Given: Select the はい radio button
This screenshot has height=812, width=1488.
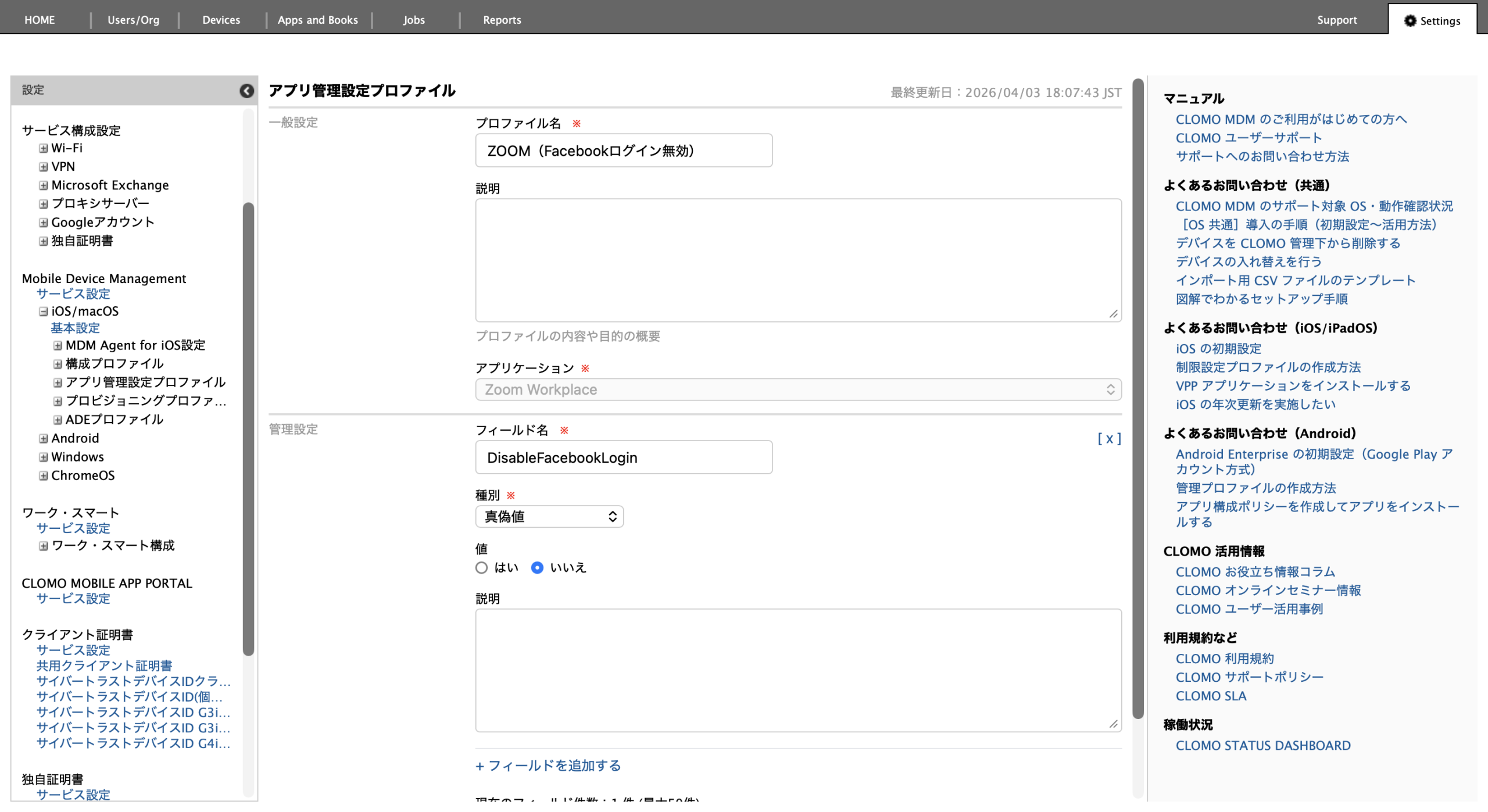Looking at the screenshot, I should click(481, 568).
